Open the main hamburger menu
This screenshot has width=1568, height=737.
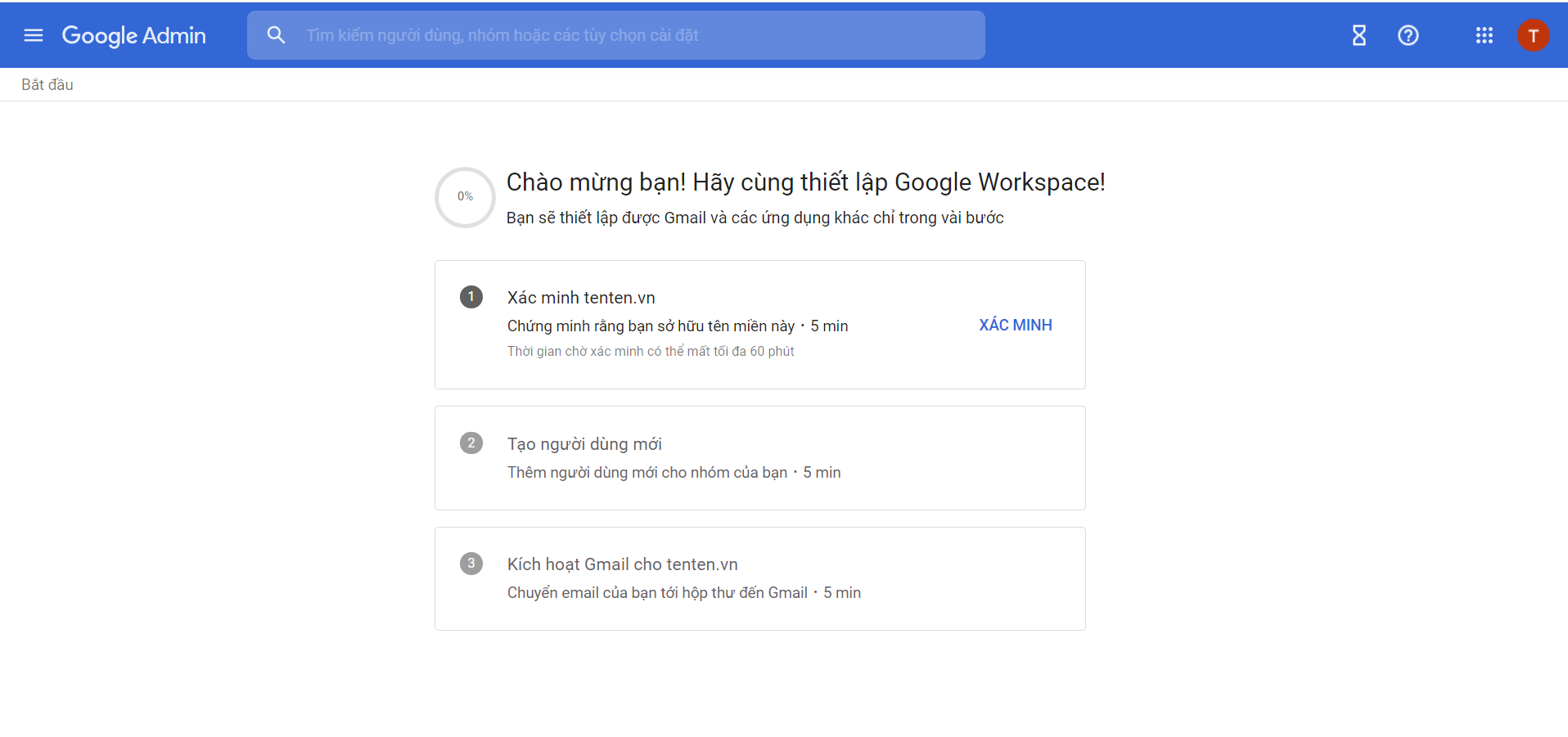coord(34,35)
